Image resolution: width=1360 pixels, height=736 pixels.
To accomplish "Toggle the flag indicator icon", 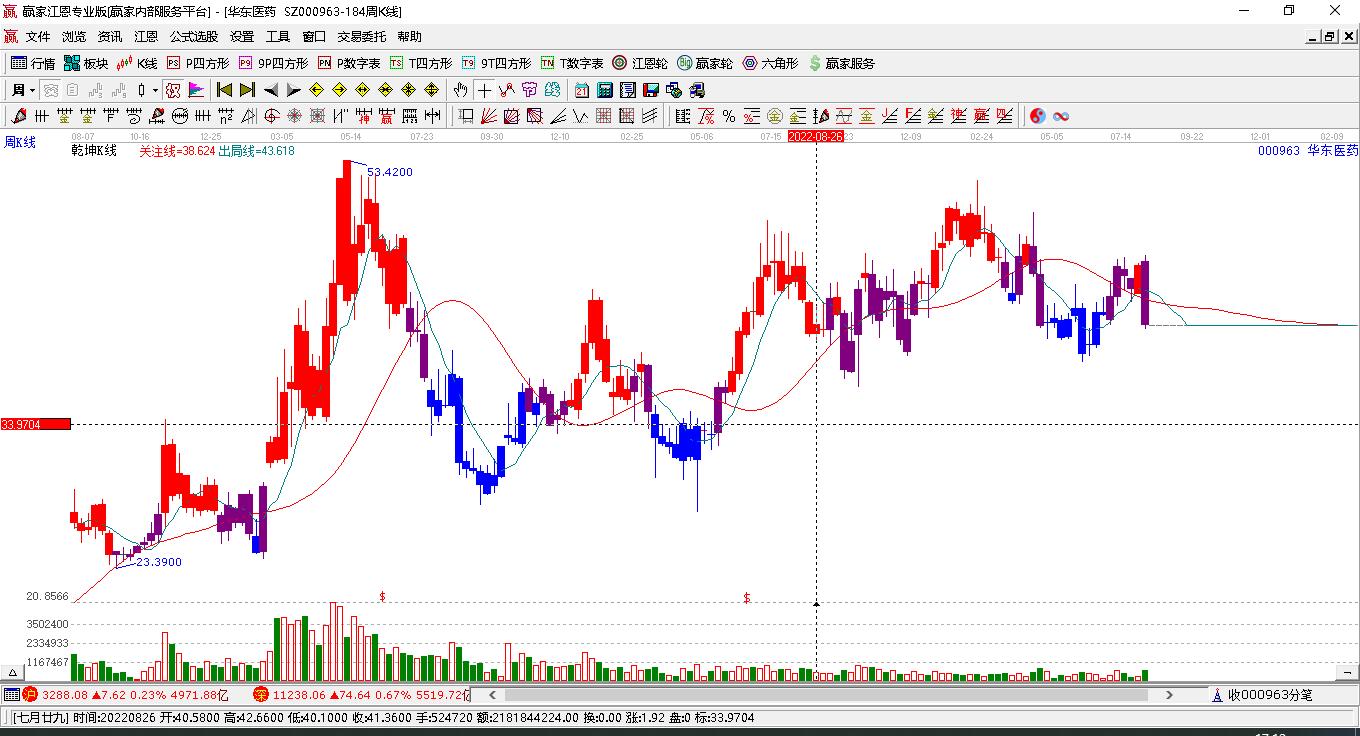I will point(195,90).
